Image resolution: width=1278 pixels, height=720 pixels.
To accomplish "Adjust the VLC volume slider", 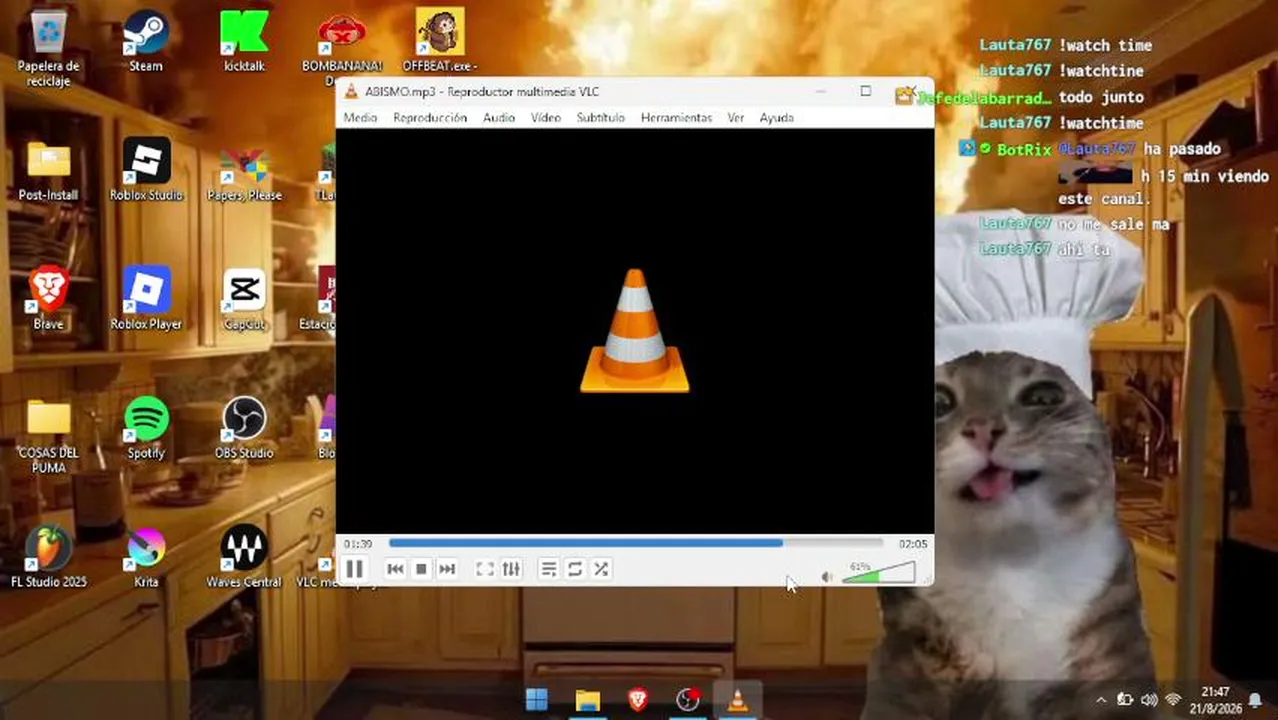I will tap(879, 573).
